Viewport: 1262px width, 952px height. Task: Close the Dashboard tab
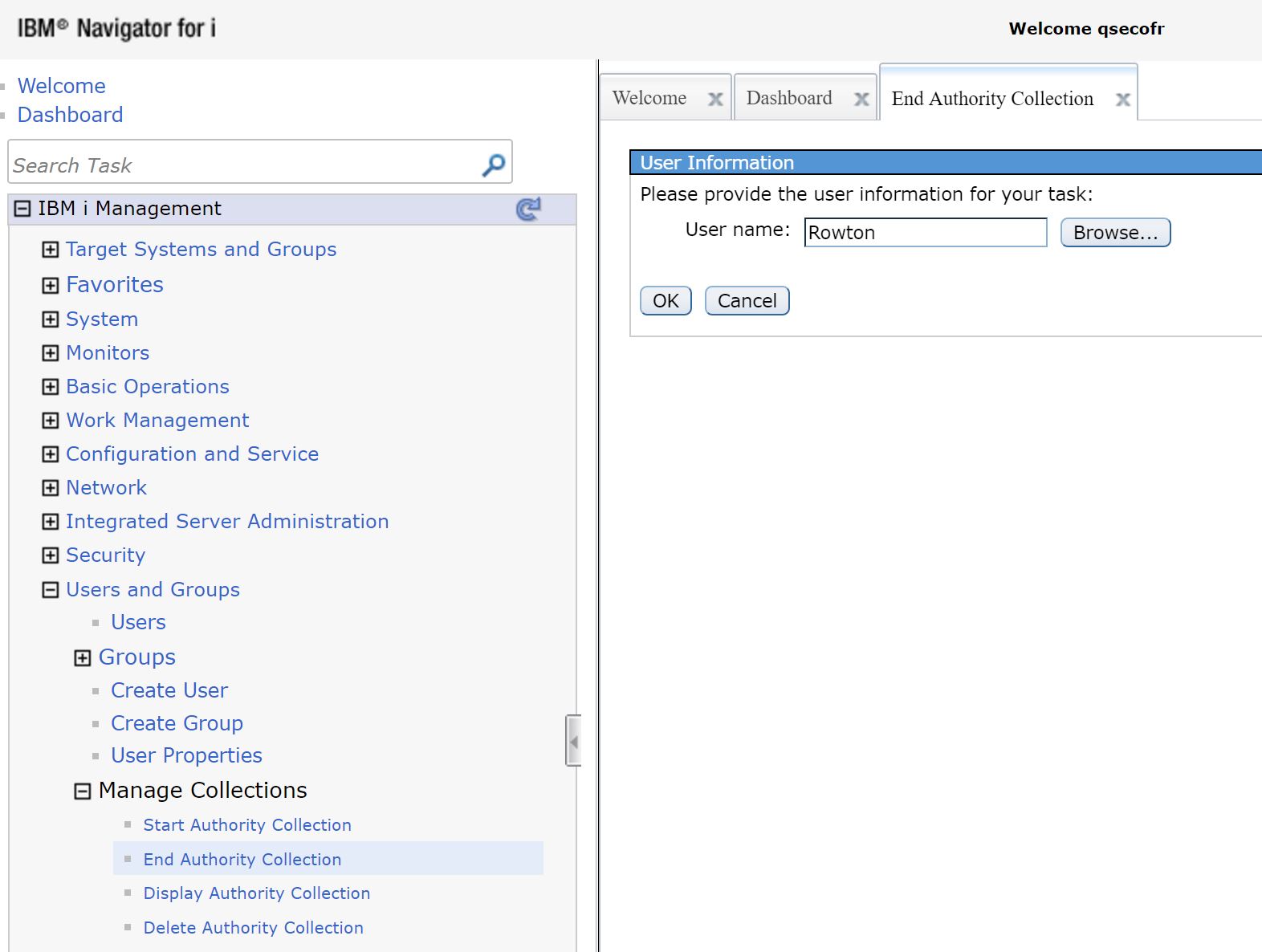861,99
